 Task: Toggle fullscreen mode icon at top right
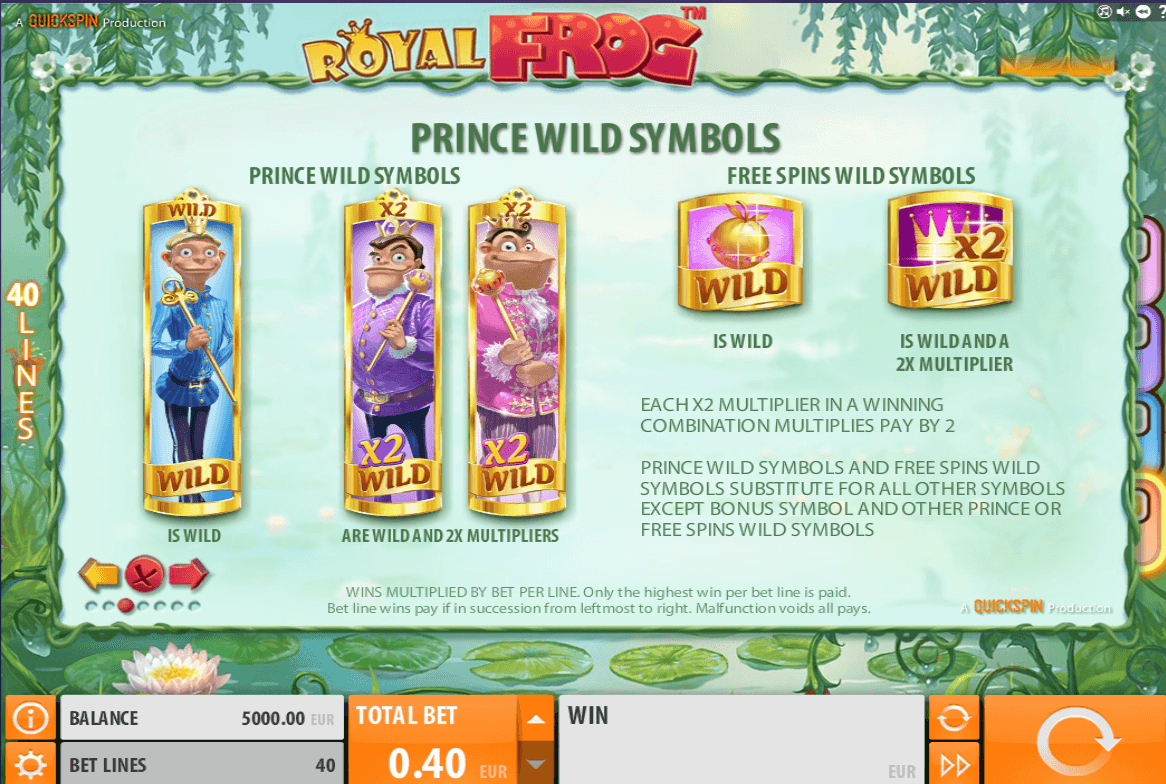1104,11
